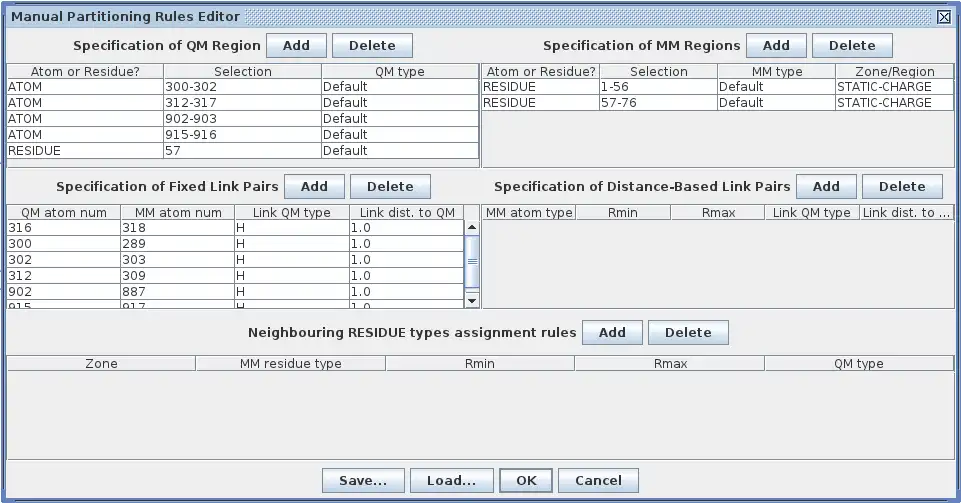
Task: Confirm with the OK button
Action: click(x=526, y=480)
